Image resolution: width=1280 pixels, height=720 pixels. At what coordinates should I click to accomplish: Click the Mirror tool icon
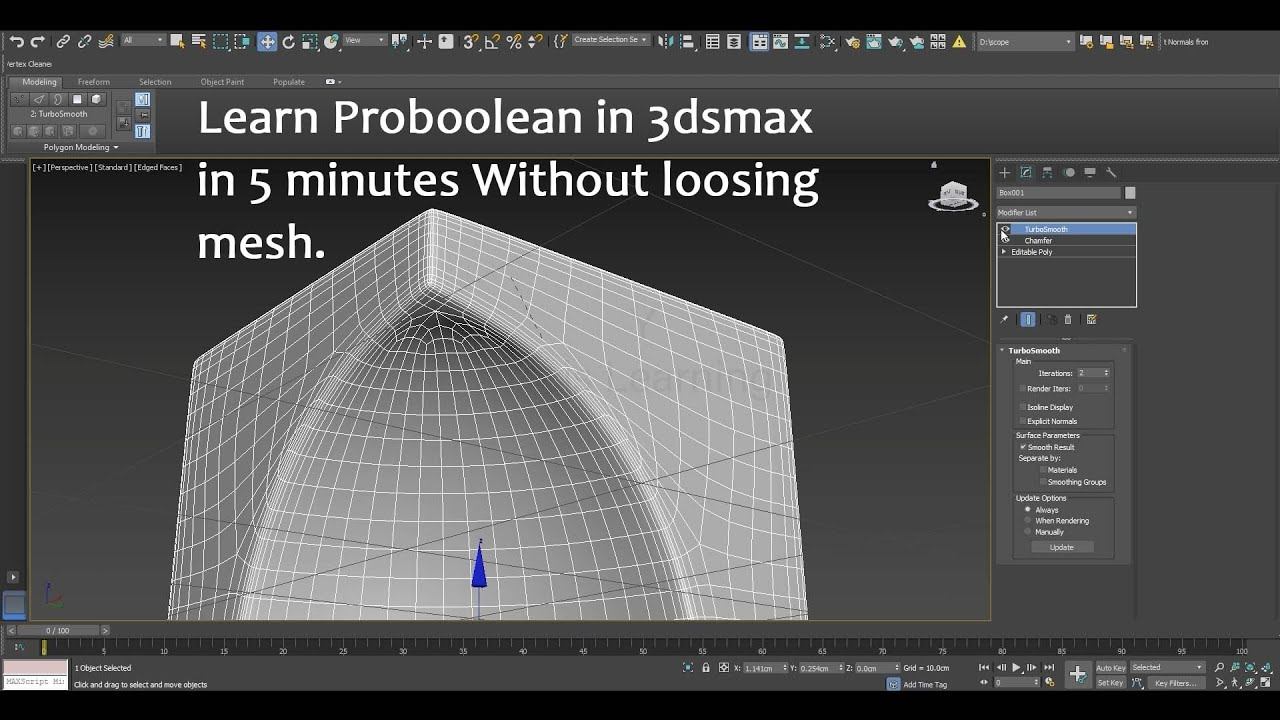pyautogui.click(x=665, y=41)
